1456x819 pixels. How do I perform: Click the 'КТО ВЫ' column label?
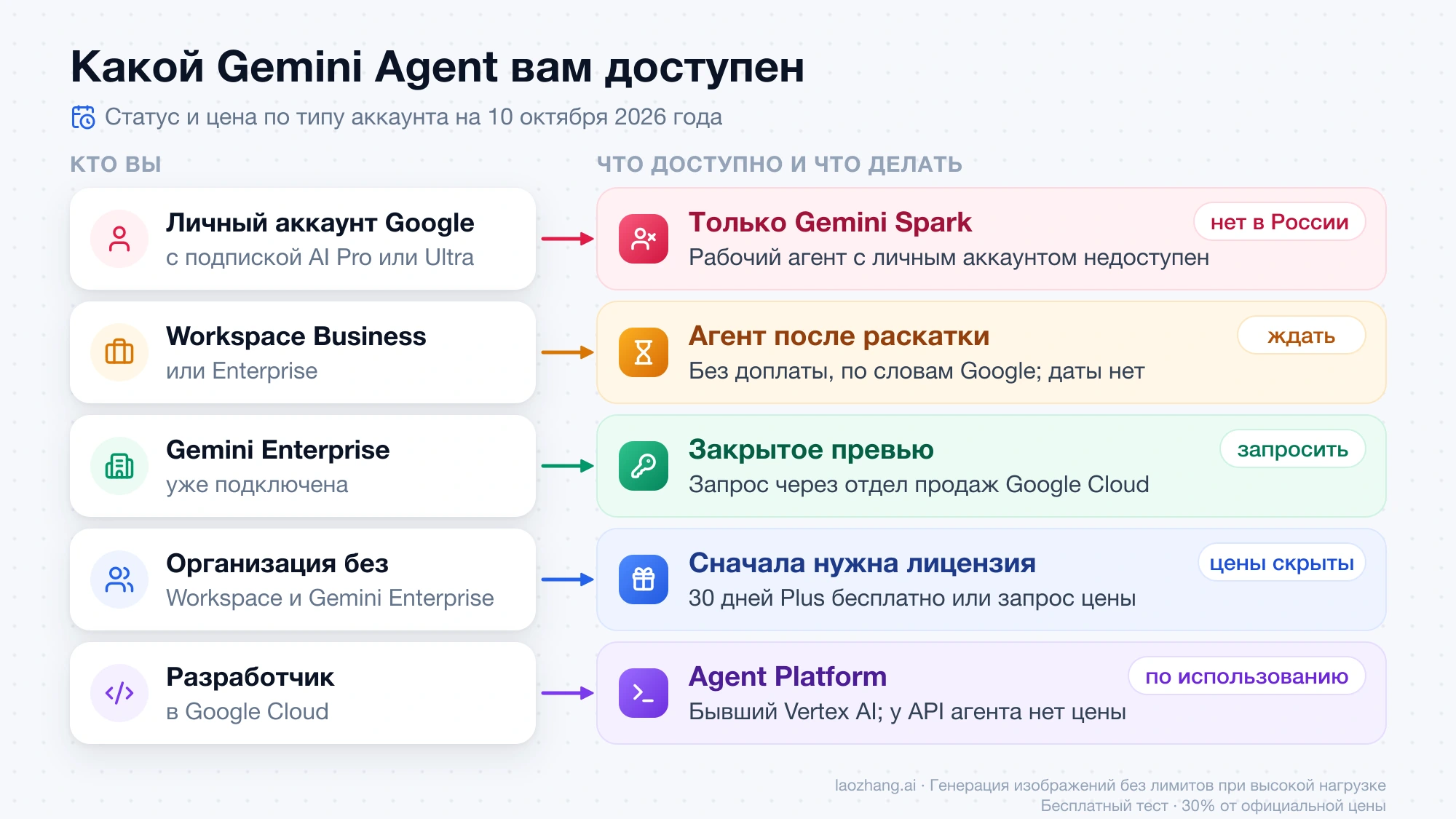coord(116,164)
